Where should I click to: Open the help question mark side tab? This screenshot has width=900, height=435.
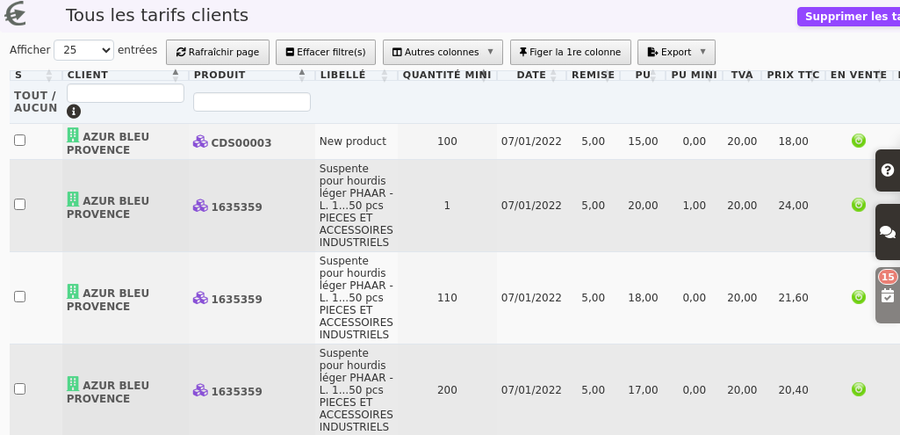tap(887, 170)
